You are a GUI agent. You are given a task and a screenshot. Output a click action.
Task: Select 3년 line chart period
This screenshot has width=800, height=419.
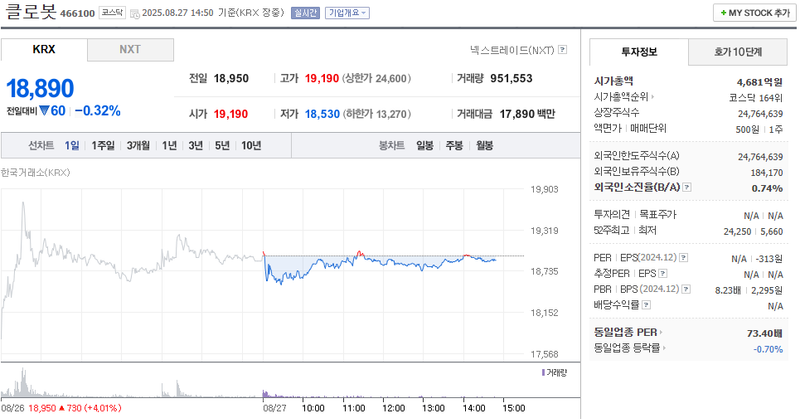(x=196, y=145)
